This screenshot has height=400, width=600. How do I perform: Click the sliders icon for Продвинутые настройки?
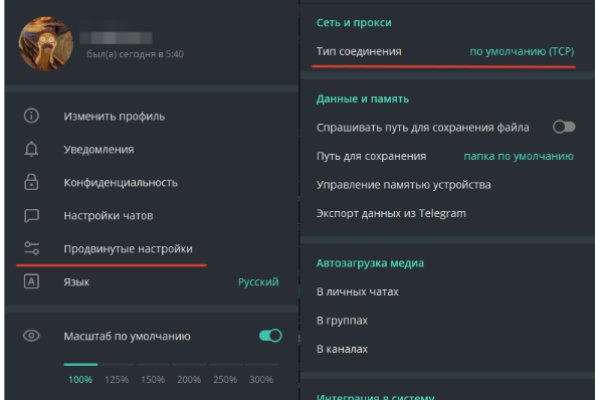click(31, 248)
